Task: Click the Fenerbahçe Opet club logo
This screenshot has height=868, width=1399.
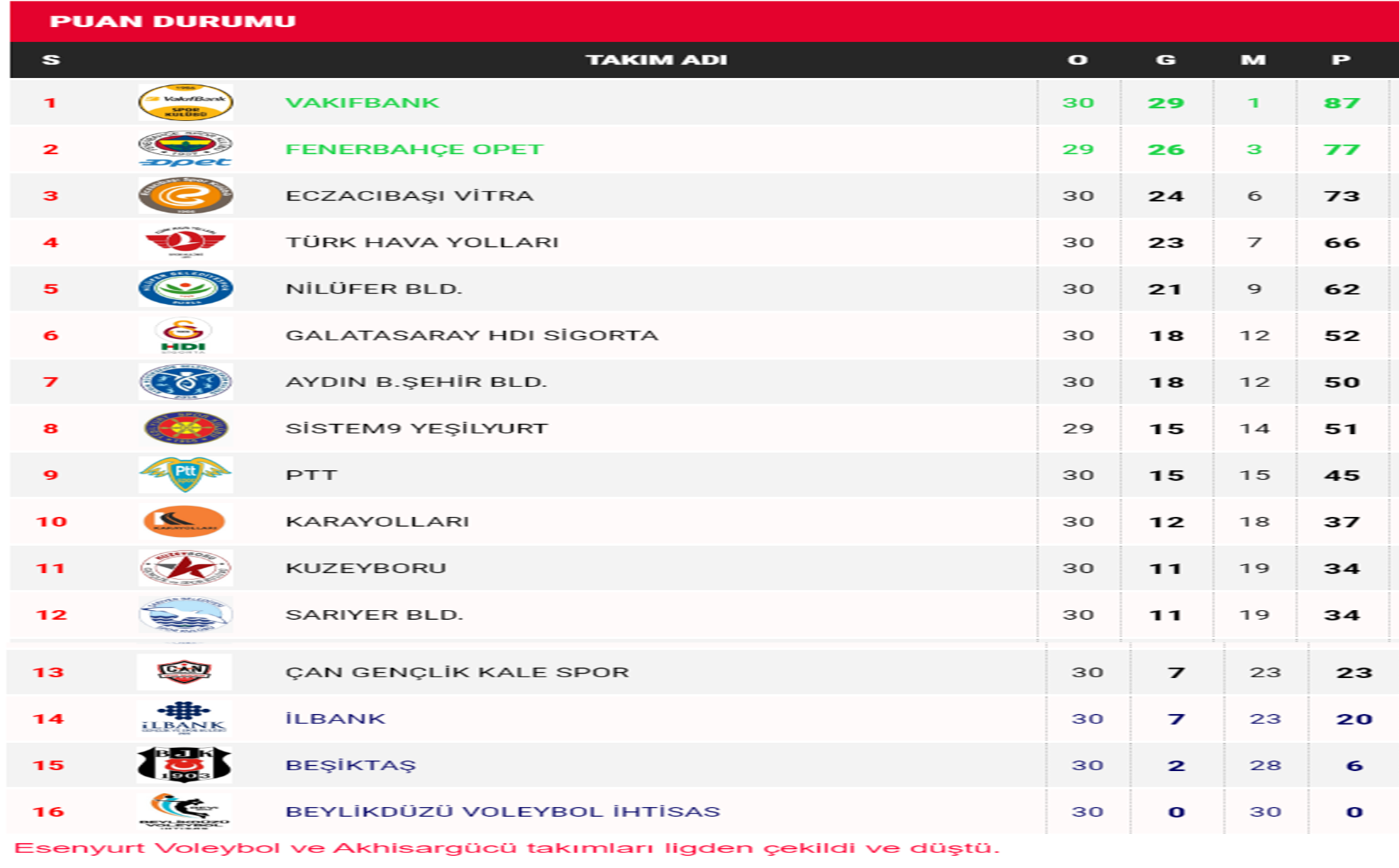Action: 185,149
